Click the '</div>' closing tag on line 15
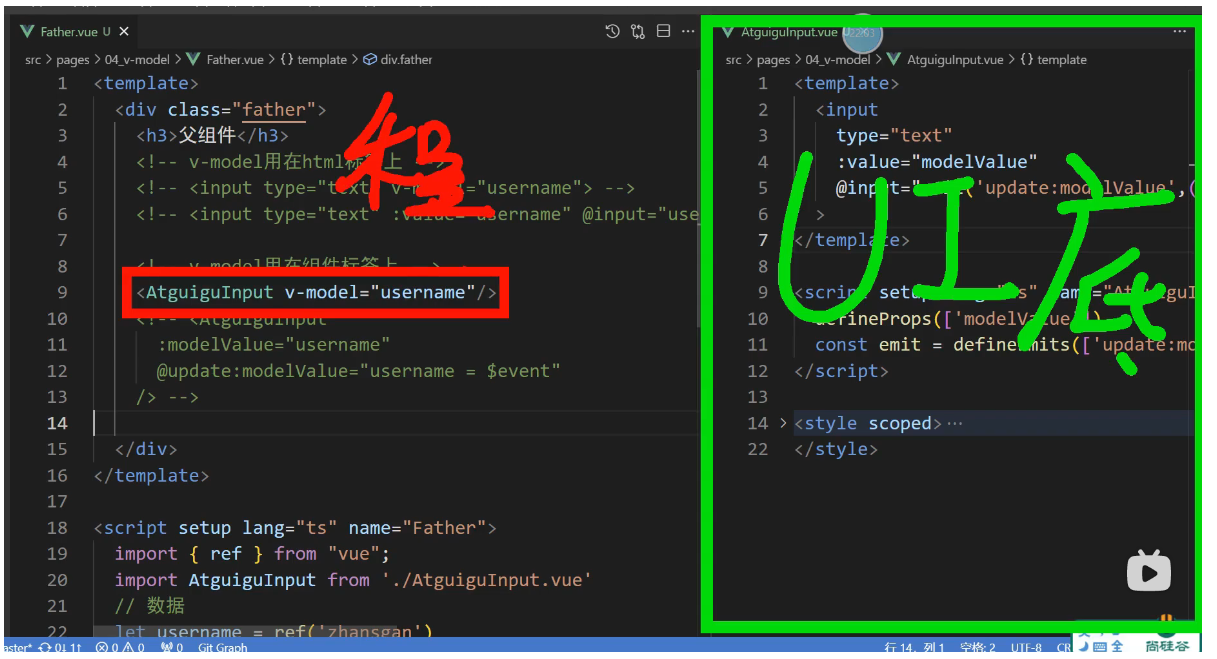 tap(146, 449)
